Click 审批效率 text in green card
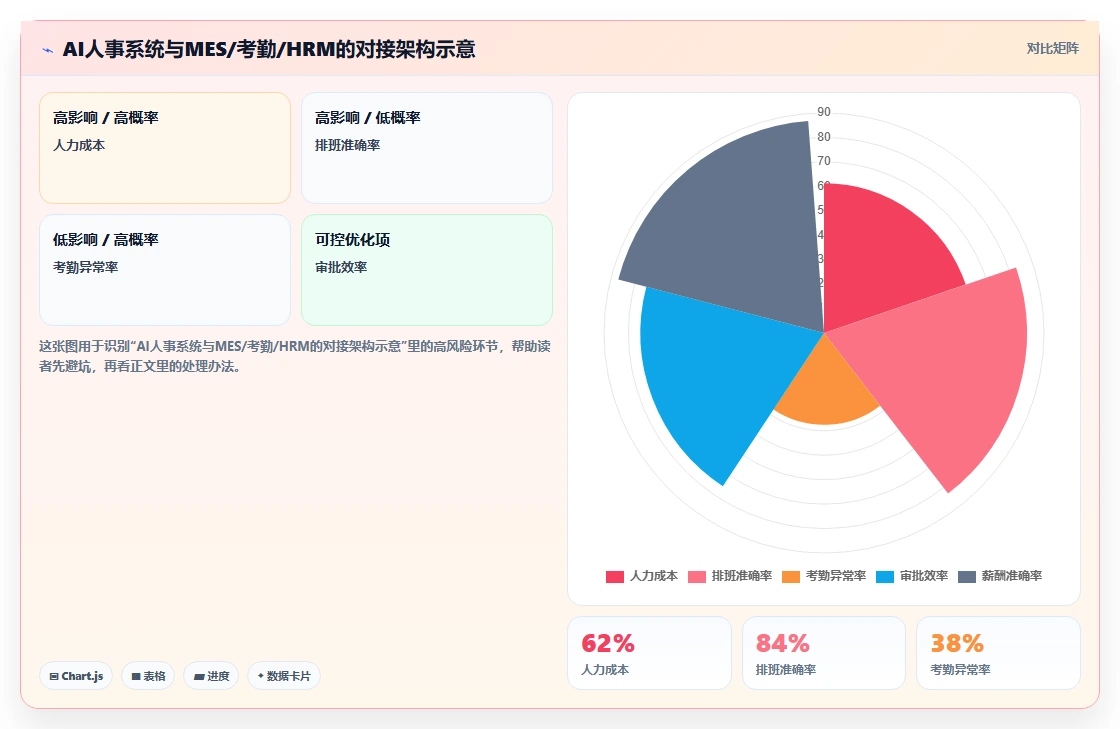This screenshot has width=1120, height=729. [x=341, y=267]
